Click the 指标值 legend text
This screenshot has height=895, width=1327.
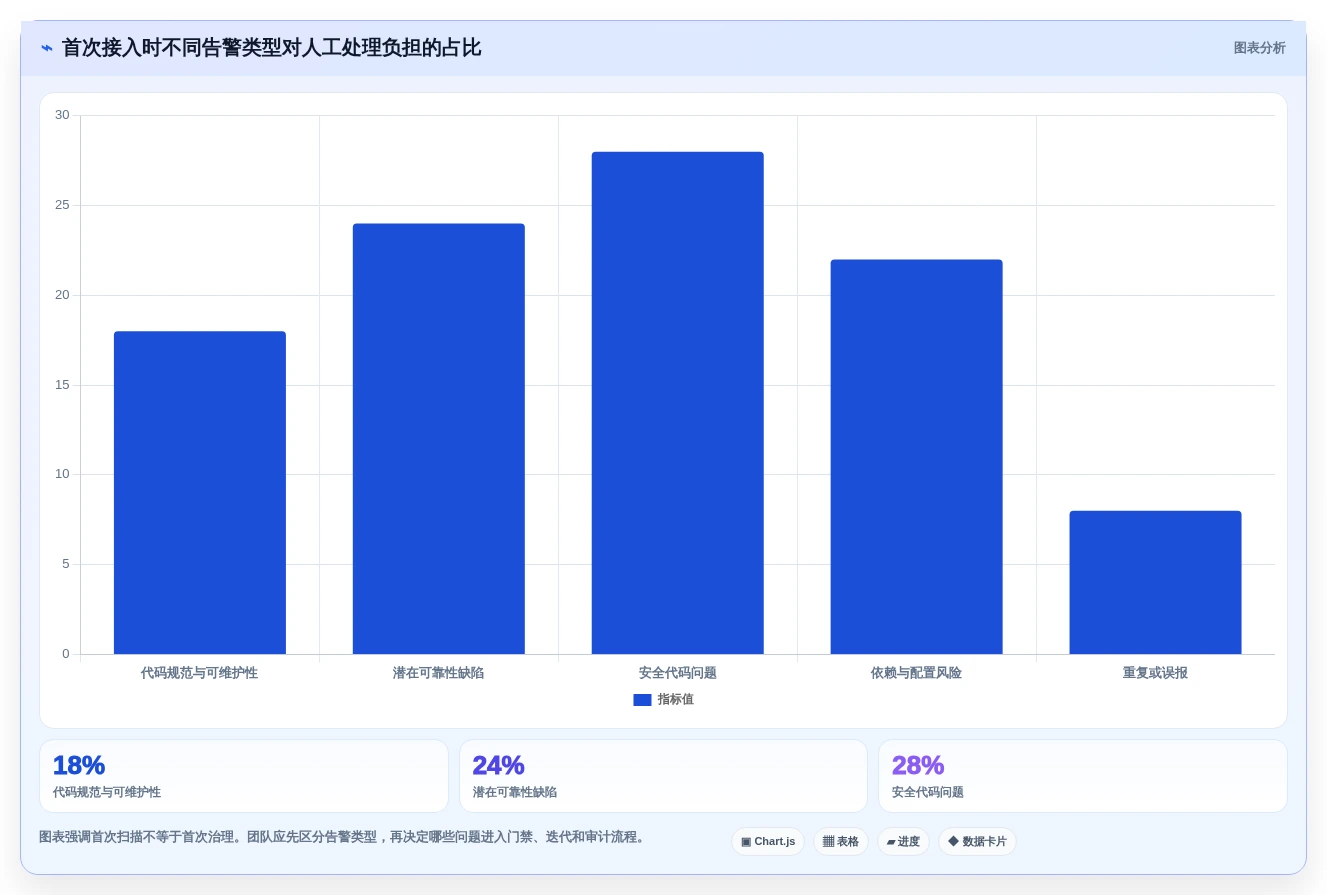pyautogui.click(x=675, y=700)
